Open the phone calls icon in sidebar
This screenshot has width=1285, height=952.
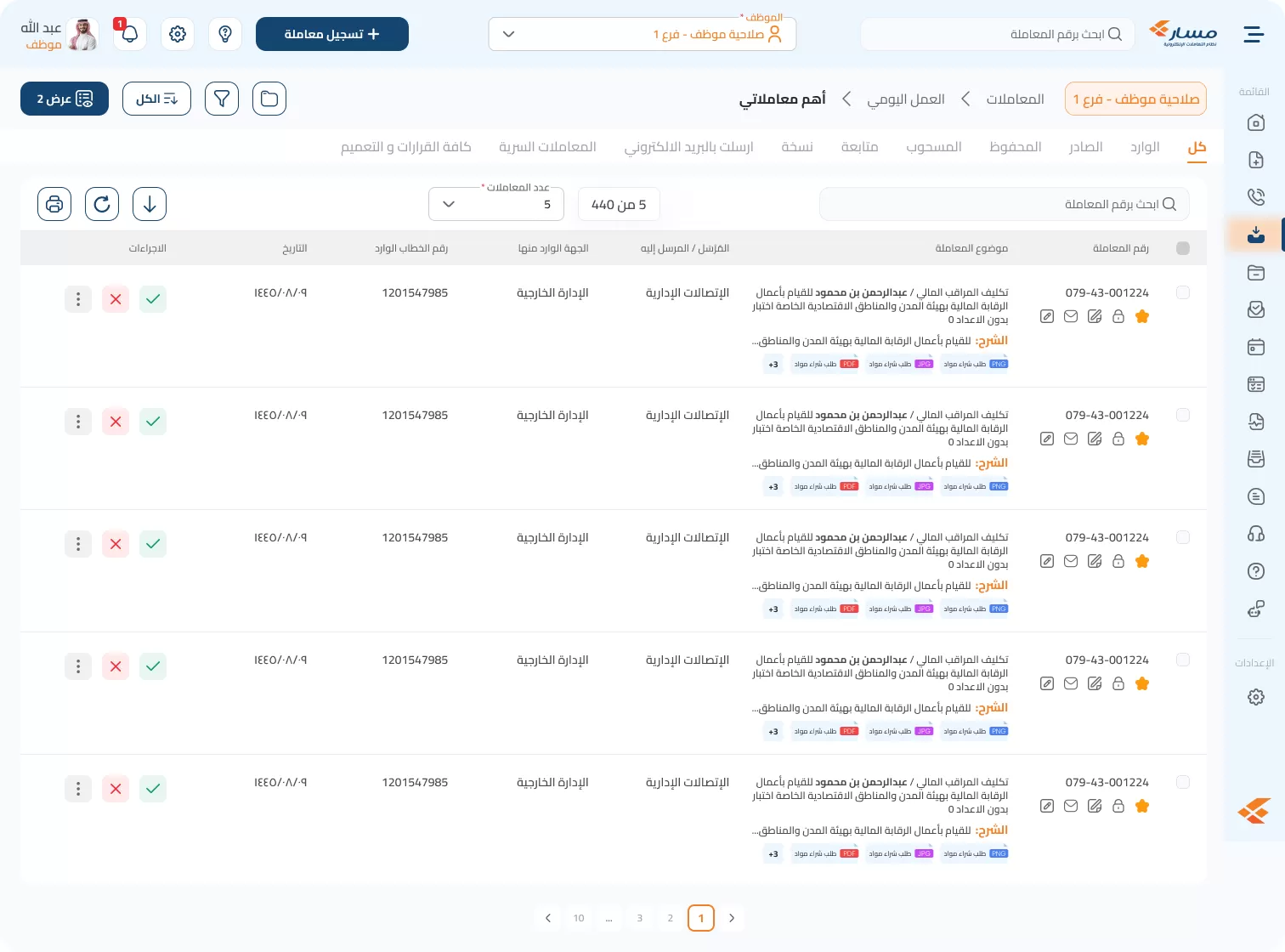tap(1256, 197)
